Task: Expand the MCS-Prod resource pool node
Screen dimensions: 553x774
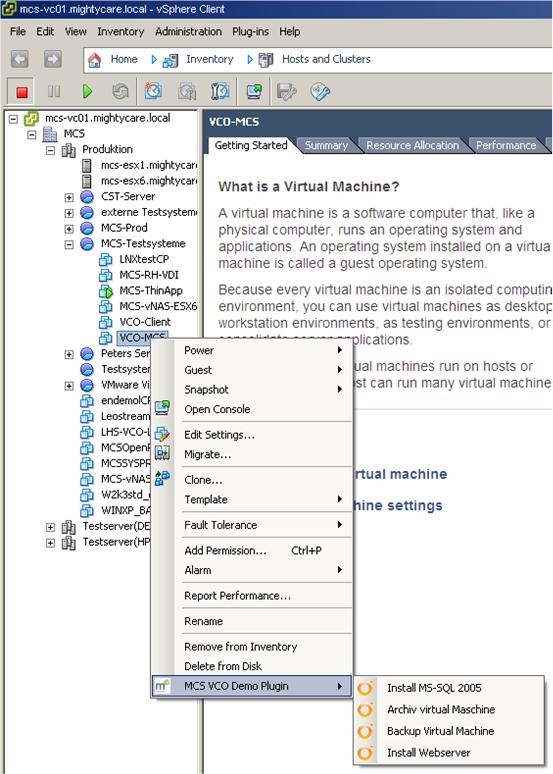Action: [x=69, y=229]
